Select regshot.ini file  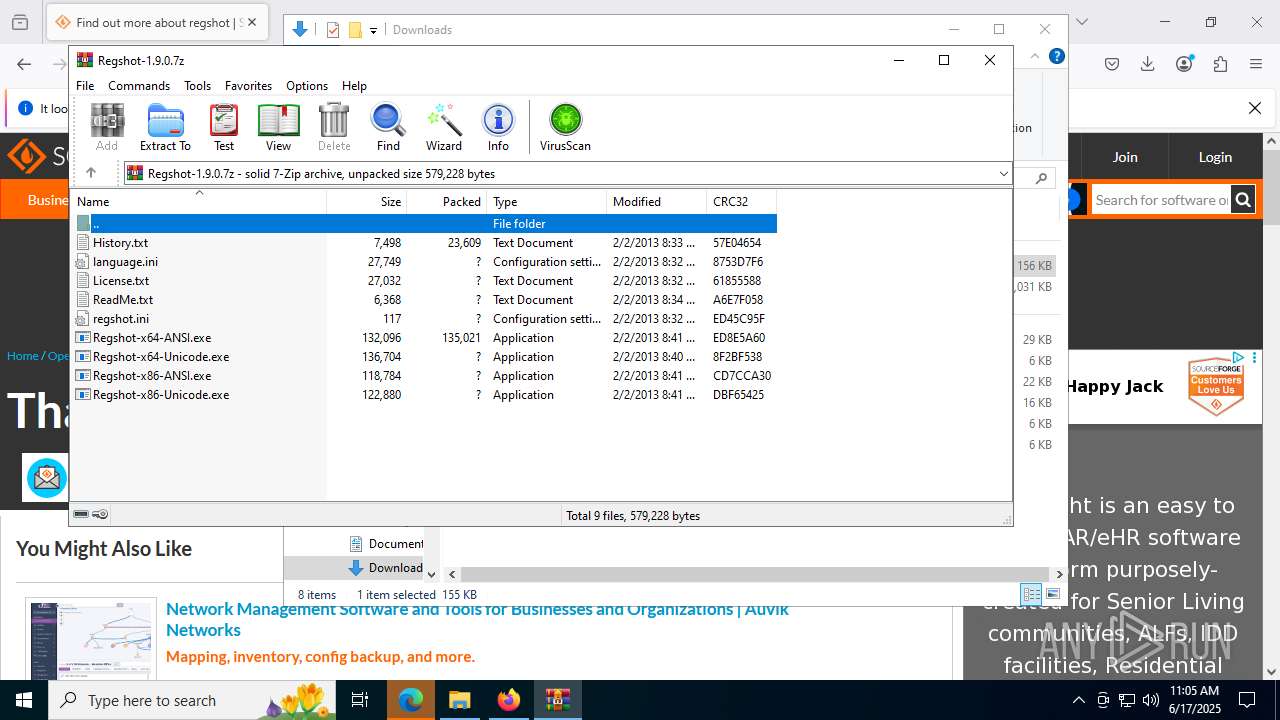[424, 318]
